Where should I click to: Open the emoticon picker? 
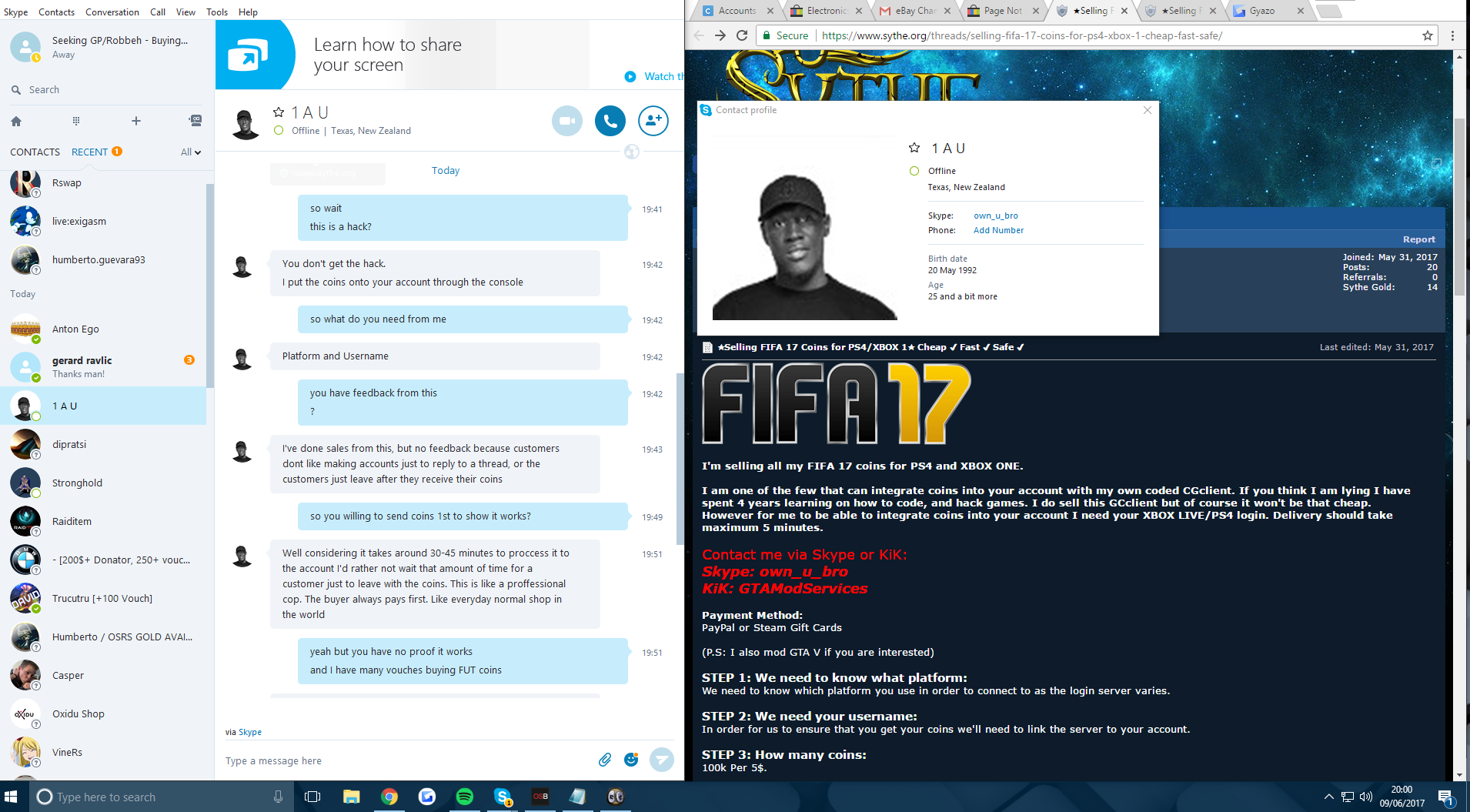pos(631,760)
